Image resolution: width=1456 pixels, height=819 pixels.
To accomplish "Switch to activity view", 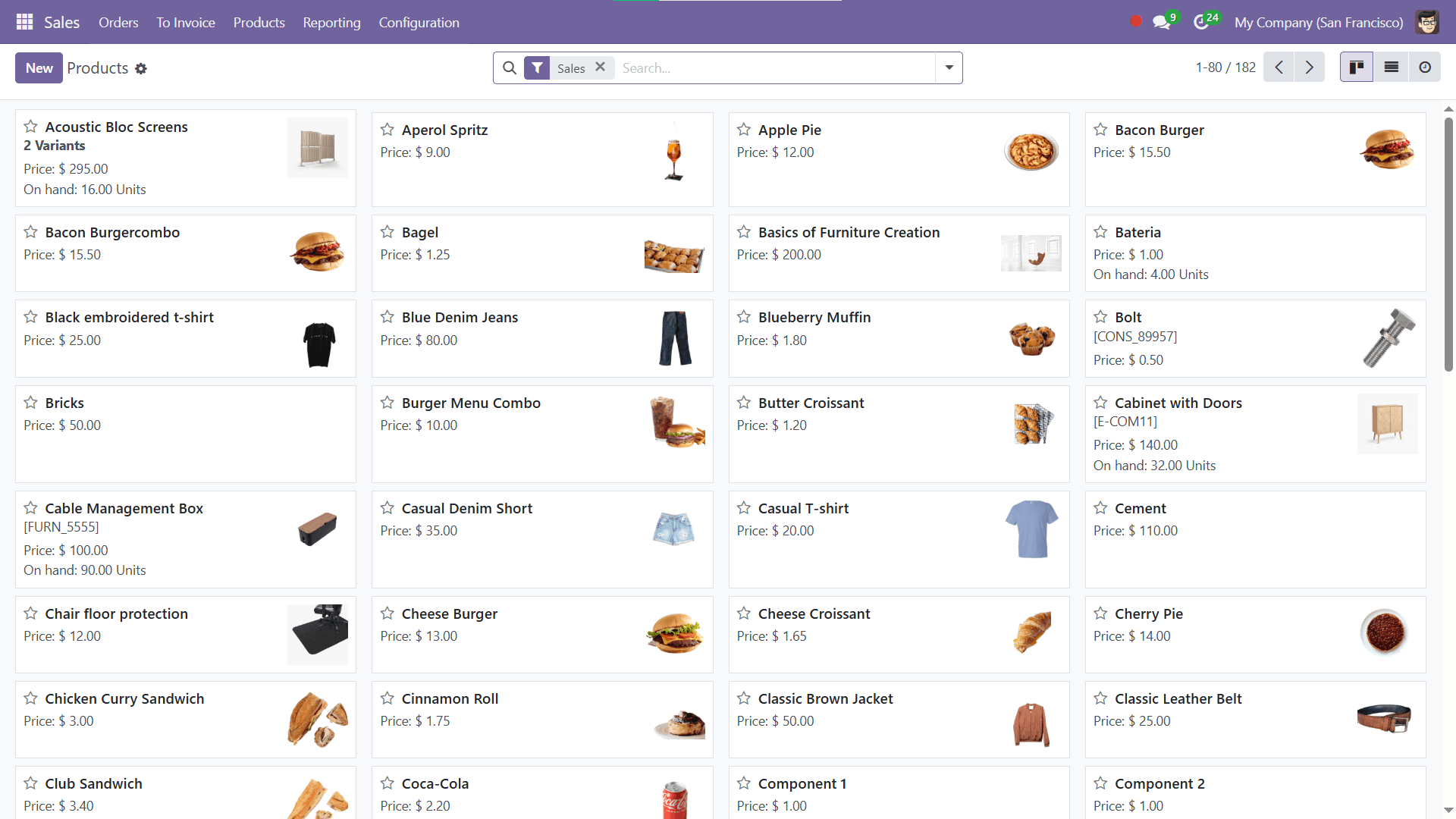I will point(1425,67).
